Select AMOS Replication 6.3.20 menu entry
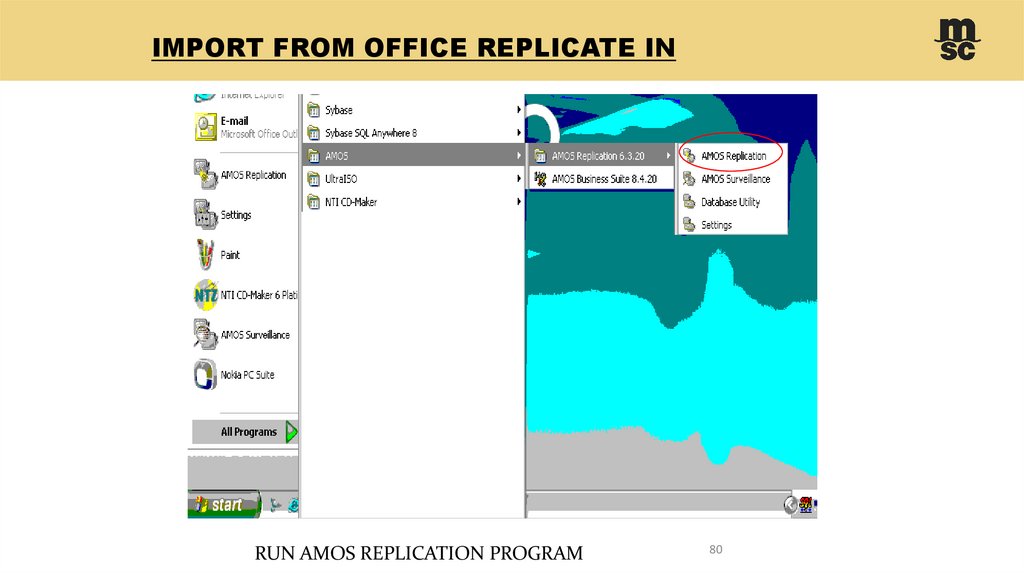Screen dimensions: 1024x574 [601, 155]
